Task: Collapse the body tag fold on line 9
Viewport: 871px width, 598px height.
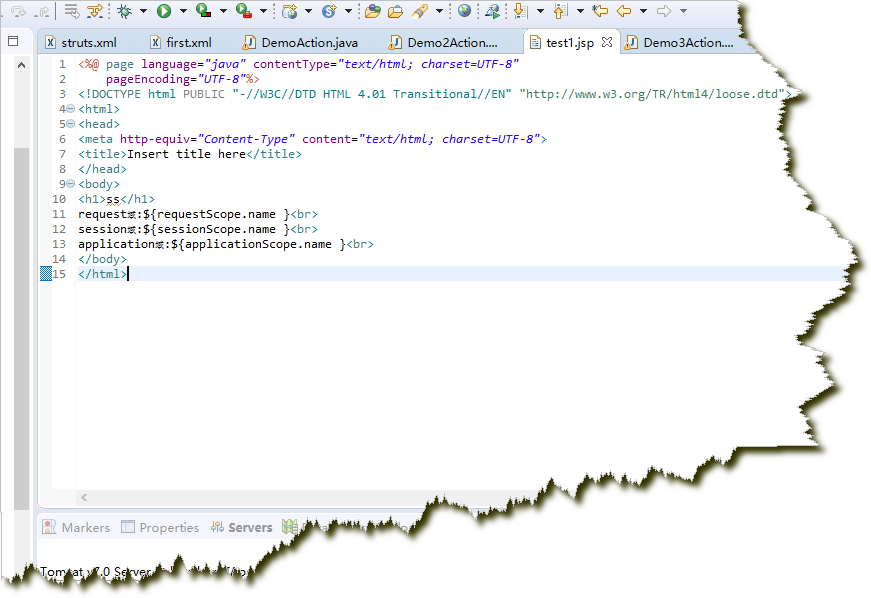Action: (x=70, y=184)
